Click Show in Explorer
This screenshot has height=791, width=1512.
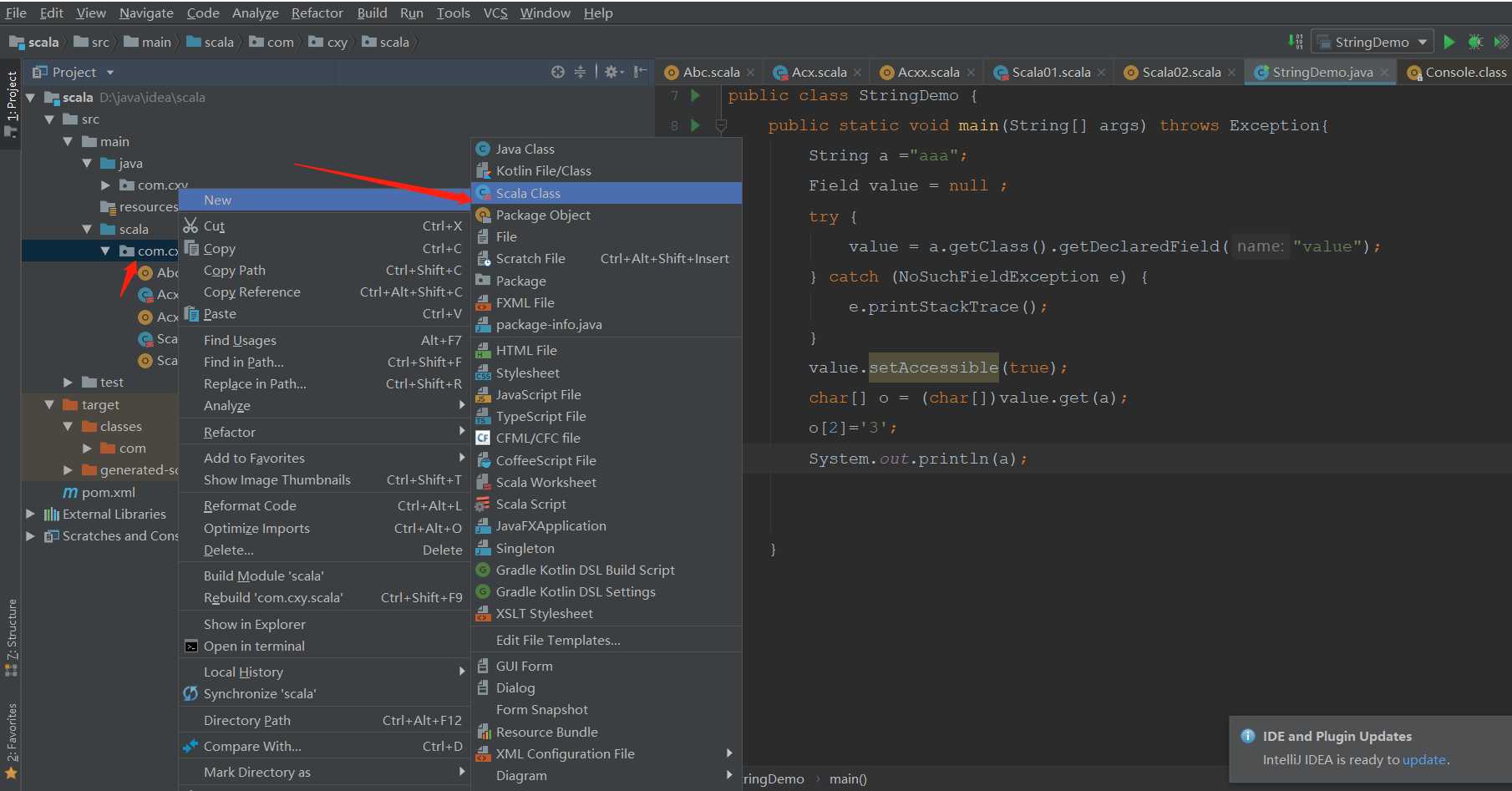click(x=324, y=624)
